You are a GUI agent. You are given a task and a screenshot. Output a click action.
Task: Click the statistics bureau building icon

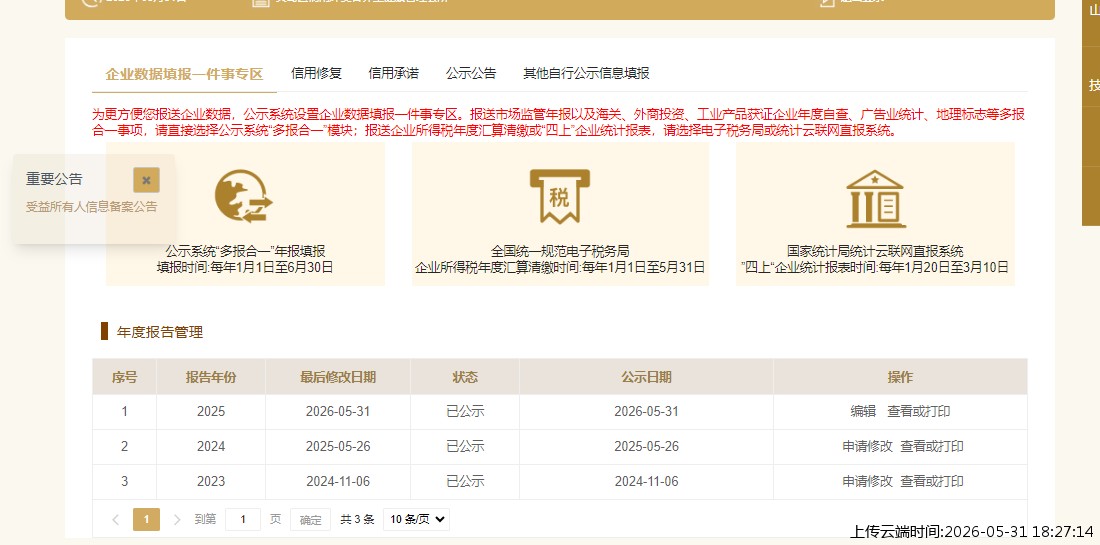click(876, 199)
